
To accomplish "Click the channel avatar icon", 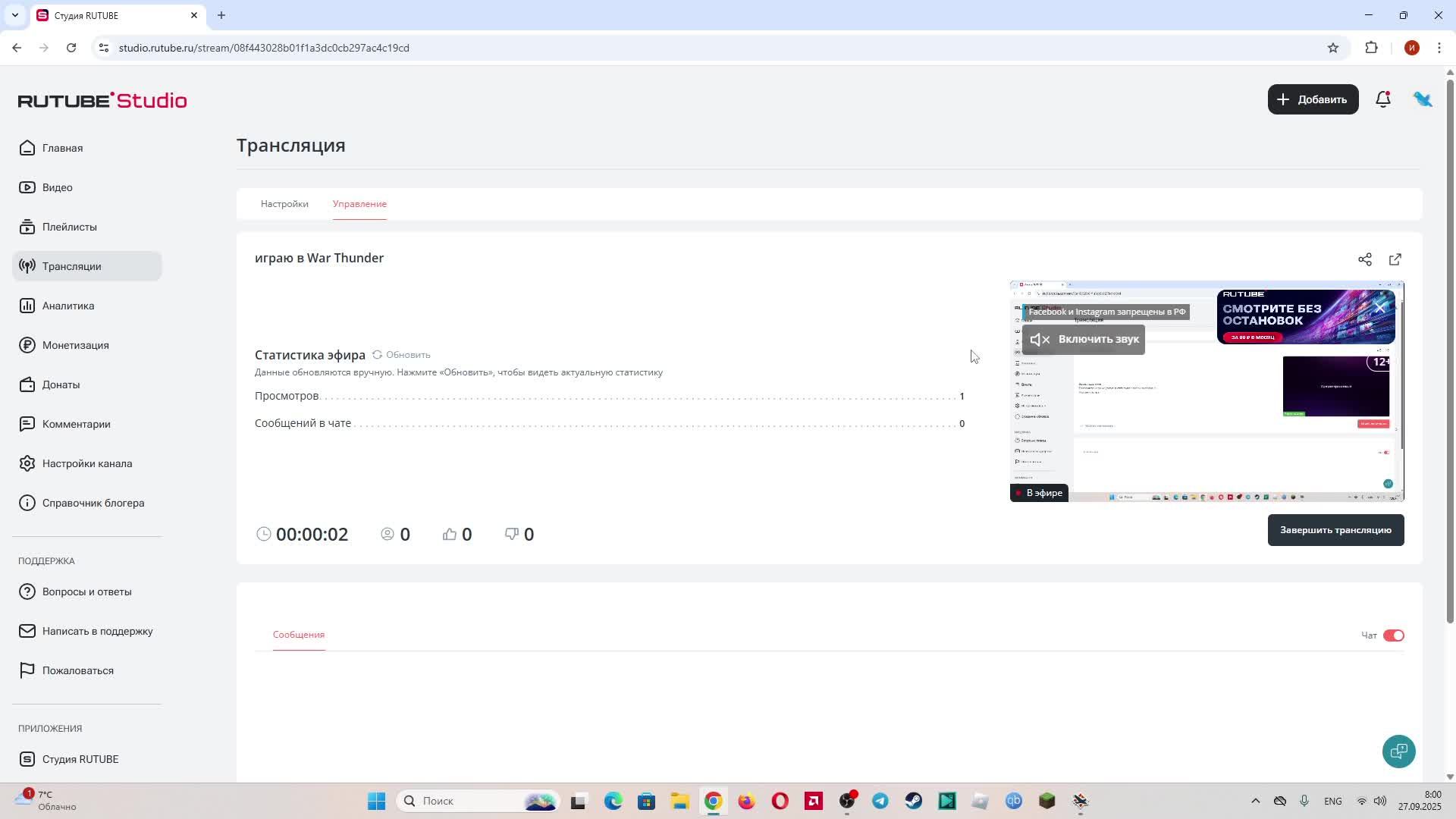I will (1422, 99).
